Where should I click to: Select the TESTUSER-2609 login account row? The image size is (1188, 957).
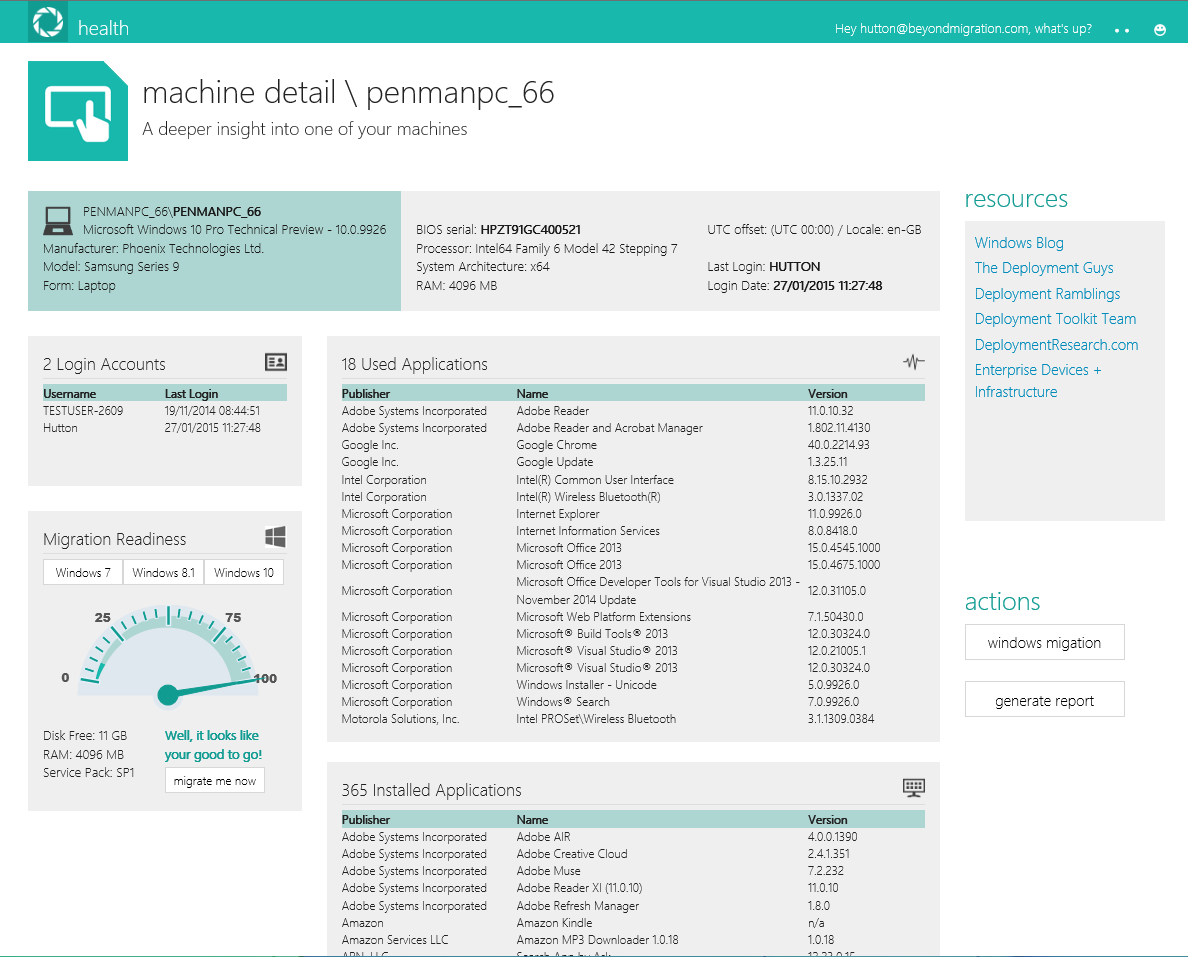click(165, 411)
